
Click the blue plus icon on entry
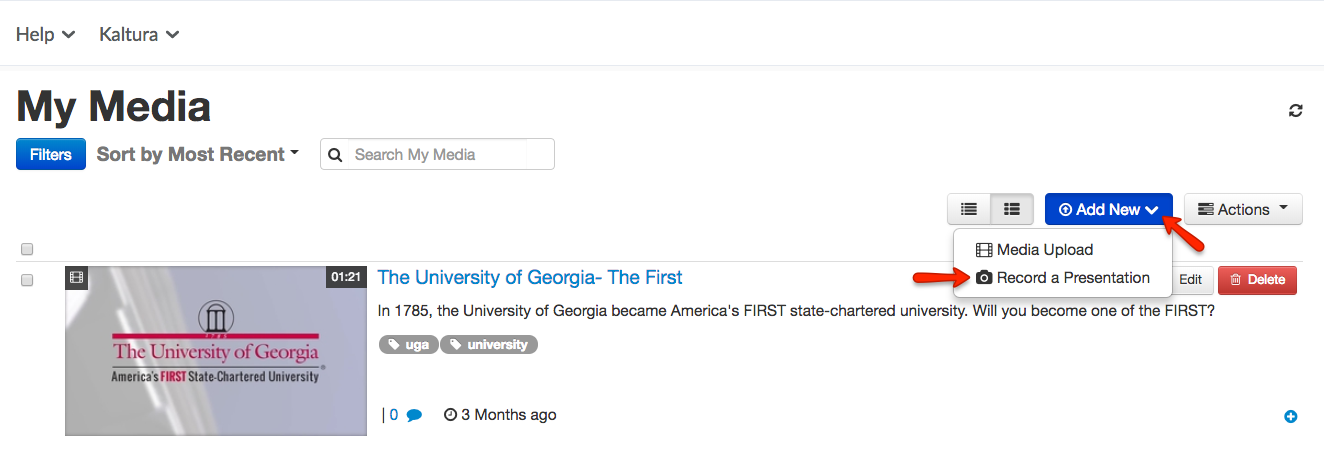tap(1290, 416)
